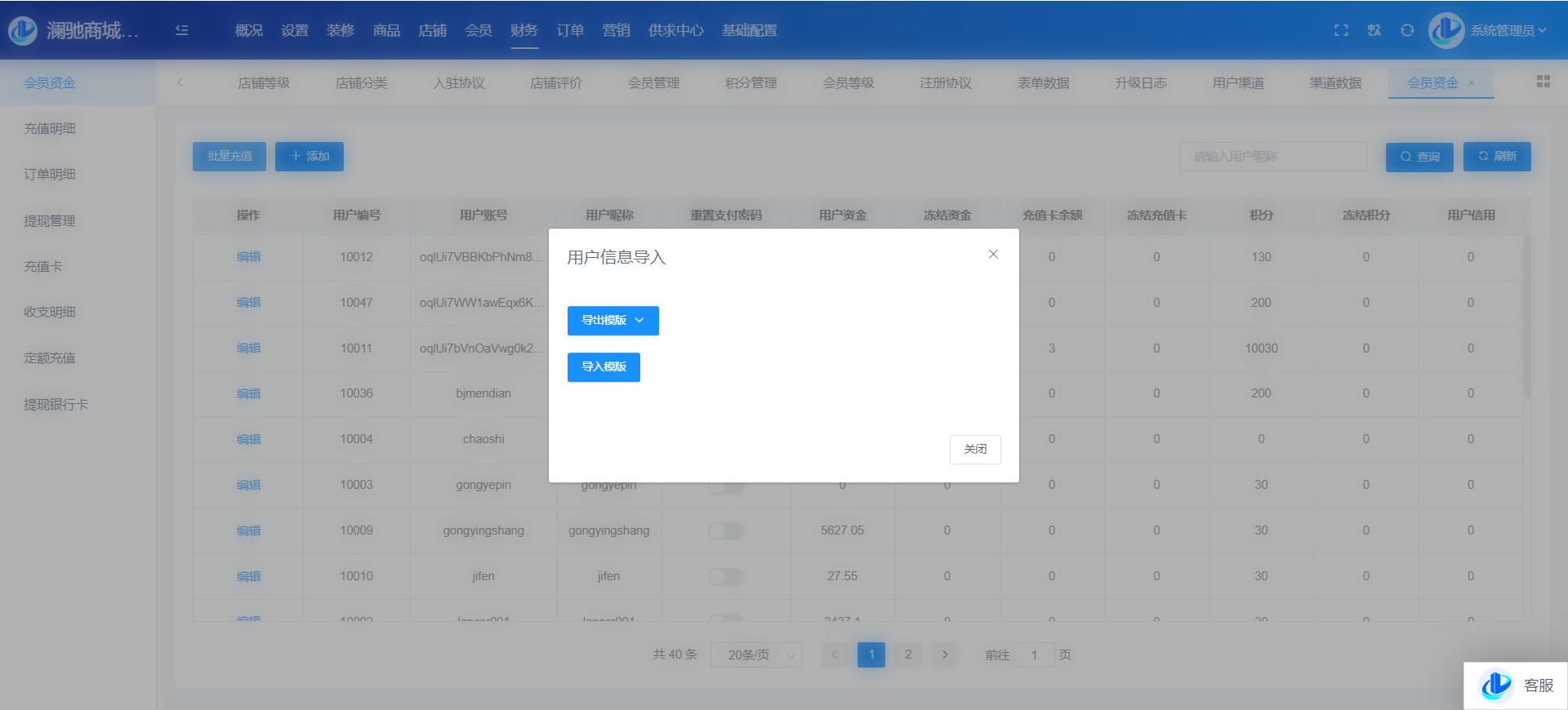This screenshot has width=1568, height=710.
Task: Open the 订单 top menu
Action: (x=570, y=30)
